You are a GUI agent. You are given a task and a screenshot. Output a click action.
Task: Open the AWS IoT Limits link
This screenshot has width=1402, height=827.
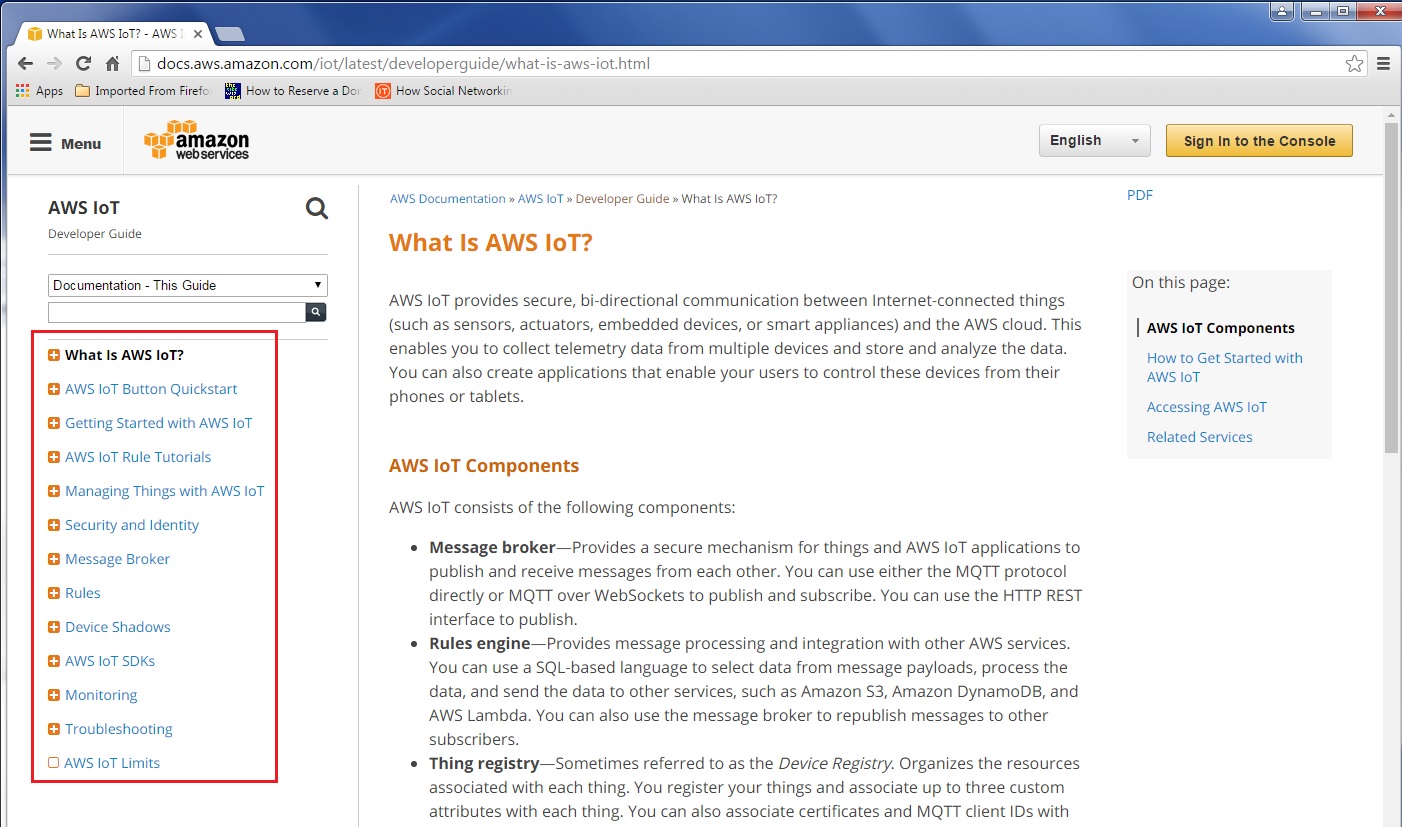(x=112, y=763)
